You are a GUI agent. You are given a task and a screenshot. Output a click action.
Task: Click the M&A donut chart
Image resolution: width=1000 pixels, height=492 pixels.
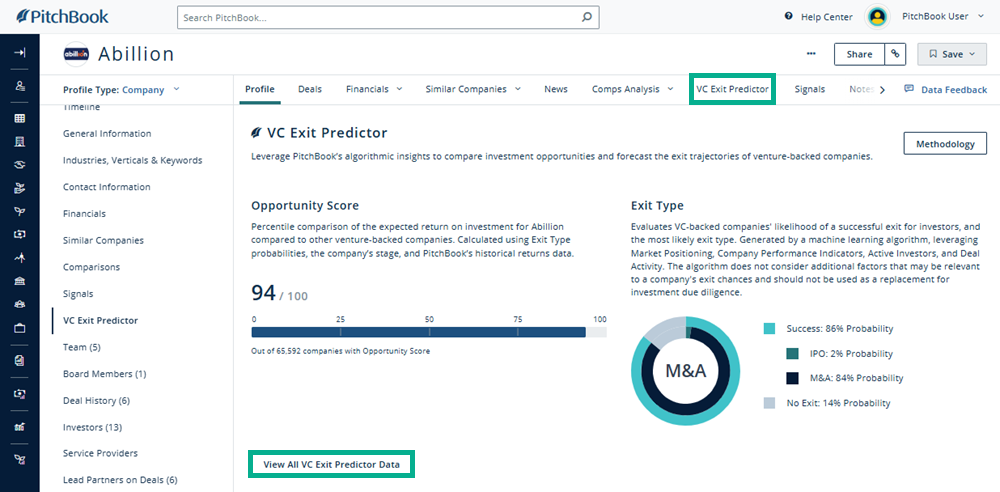686,371
